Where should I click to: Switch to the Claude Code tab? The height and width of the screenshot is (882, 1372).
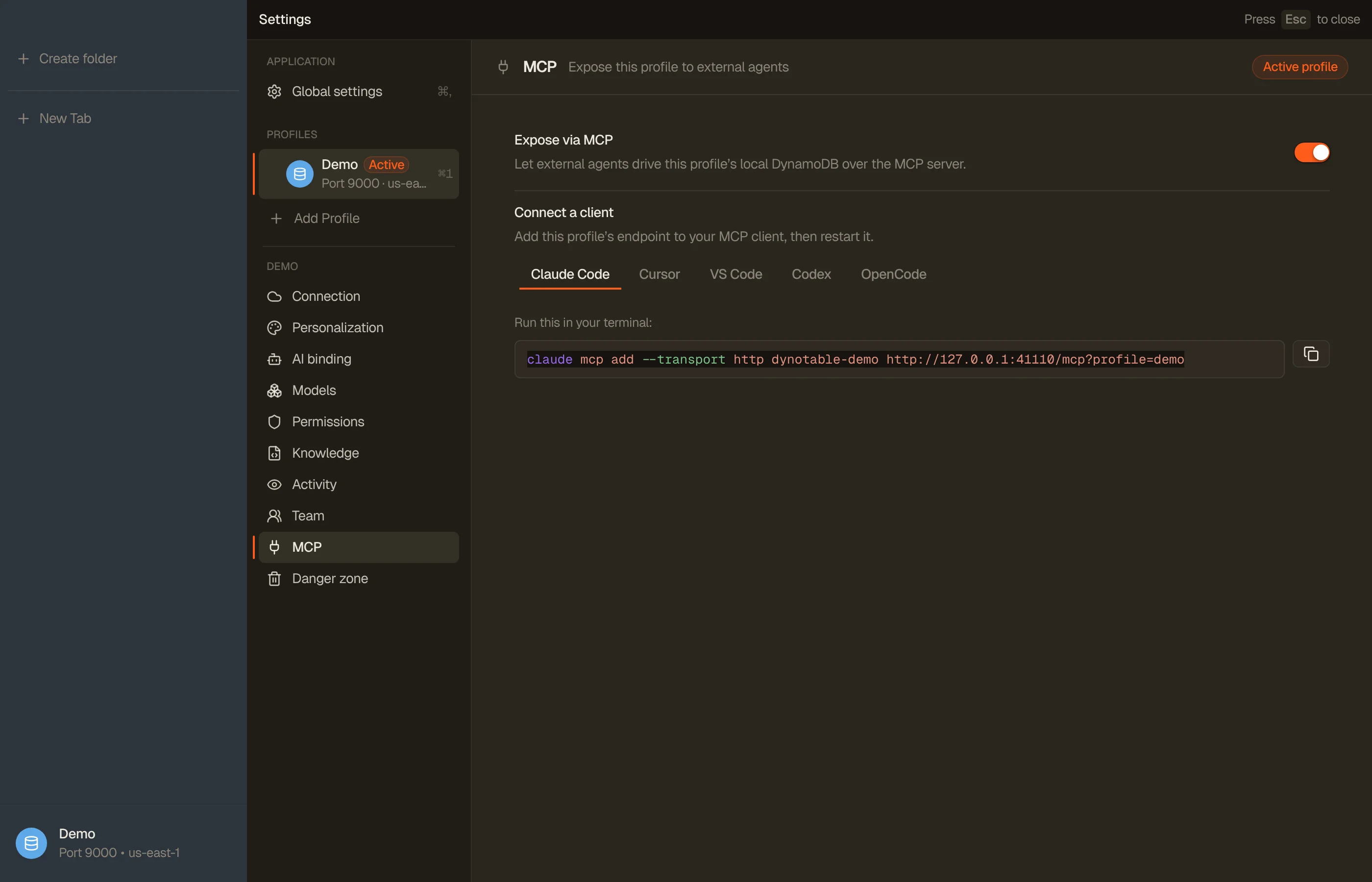pyautogui.click(x=570, y=274)
